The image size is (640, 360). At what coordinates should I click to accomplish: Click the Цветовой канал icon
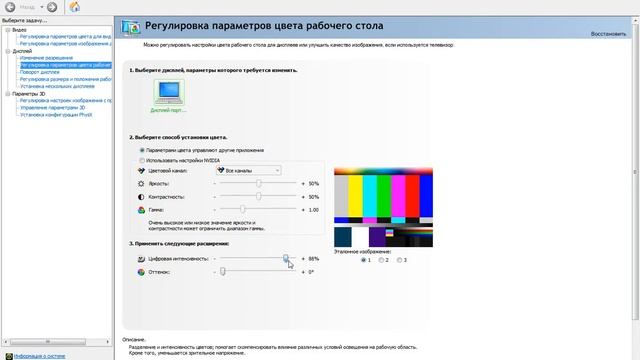point(141,171)
